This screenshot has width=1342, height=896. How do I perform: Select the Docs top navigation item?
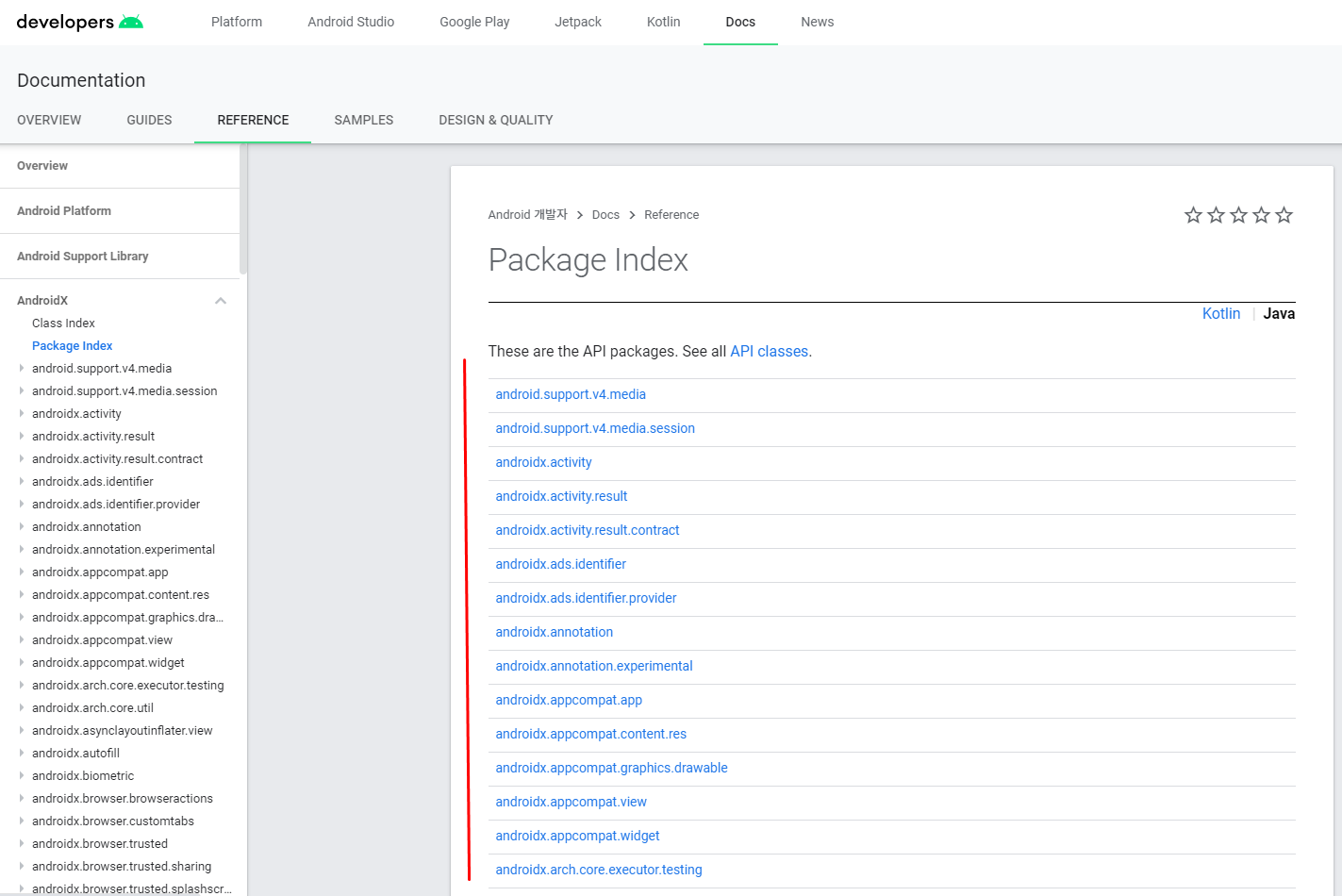[740, 22]
